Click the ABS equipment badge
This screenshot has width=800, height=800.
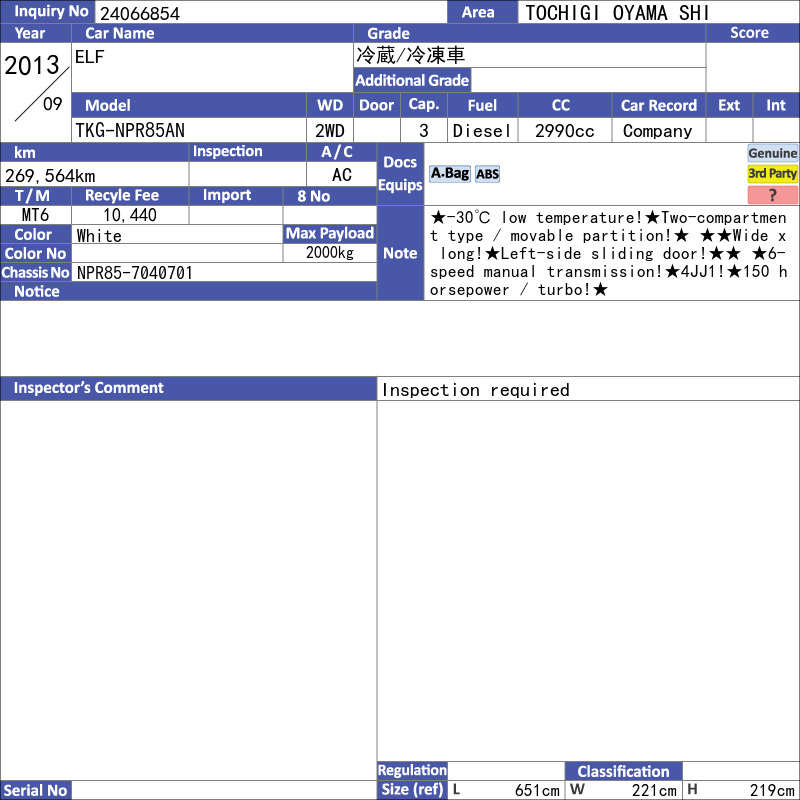pos(487,174)
